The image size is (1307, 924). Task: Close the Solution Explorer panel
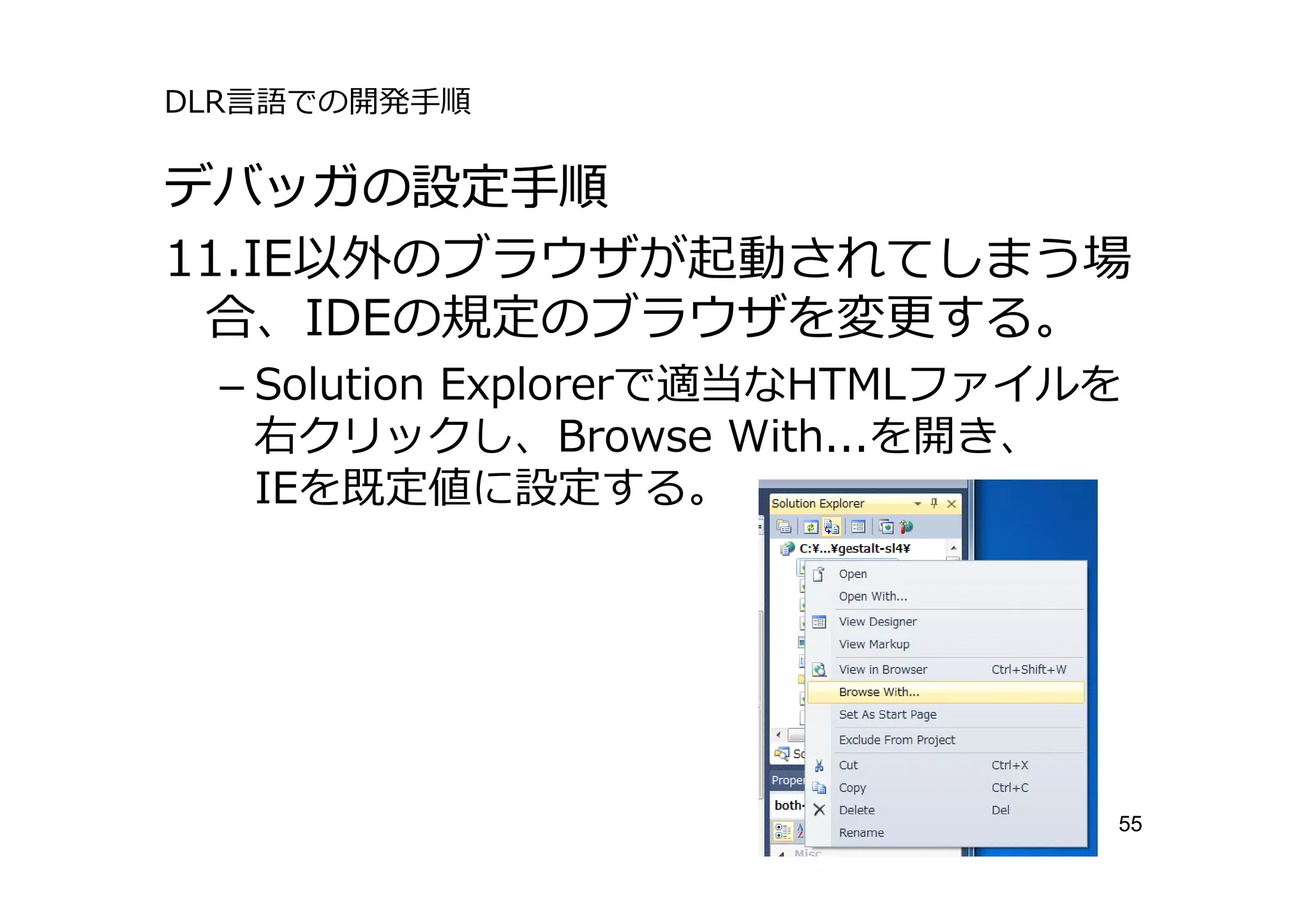952,503
